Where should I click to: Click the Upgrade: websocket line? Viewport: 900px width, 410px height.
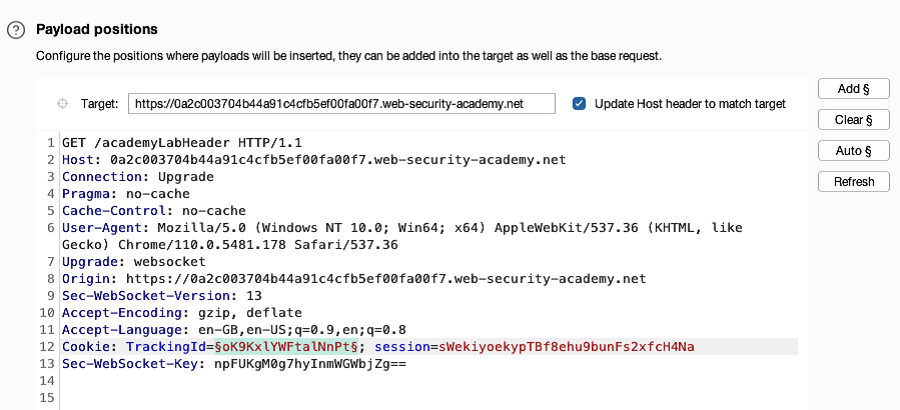pos(134,262)
